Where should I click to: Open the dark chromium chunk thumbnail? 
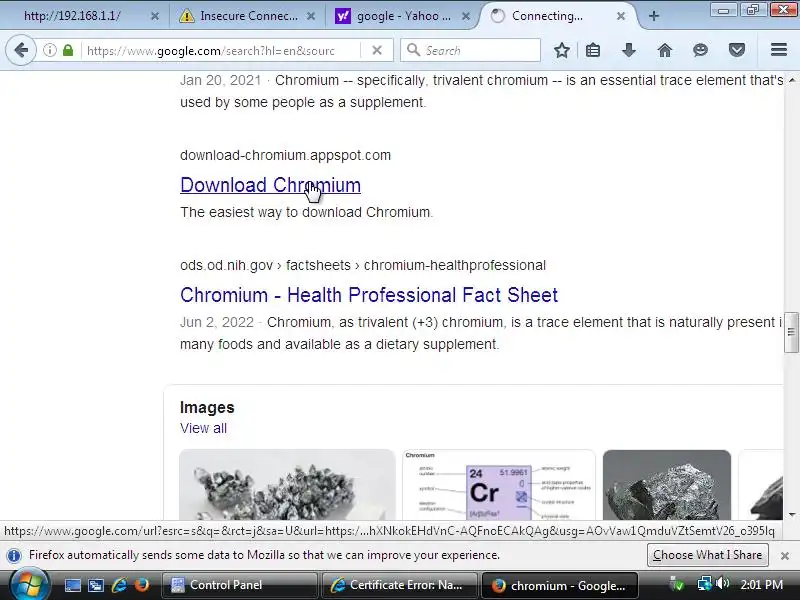tap(667, 485)
